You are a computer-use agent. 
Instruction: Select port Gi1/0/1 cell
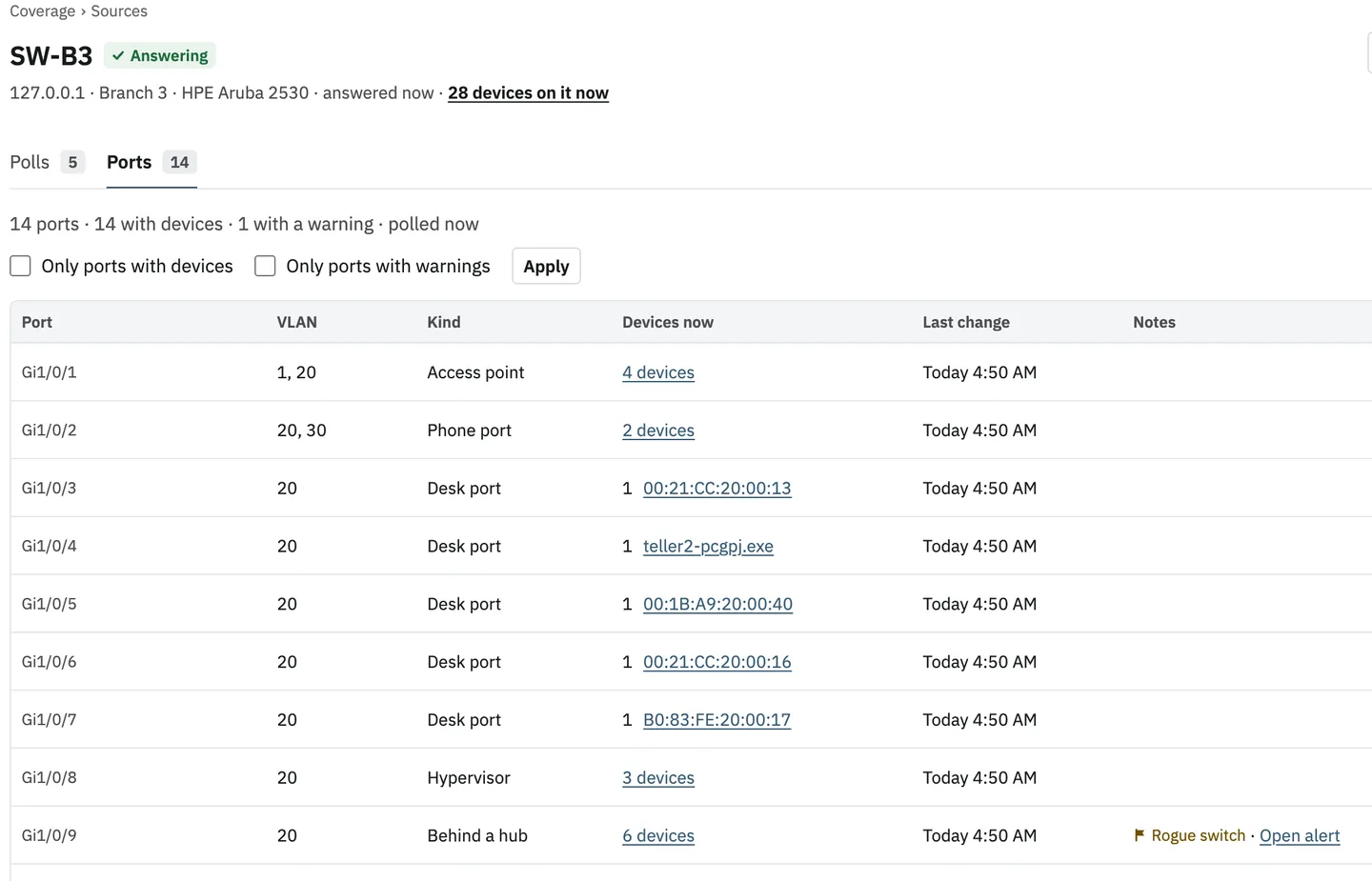click(50, 372)
